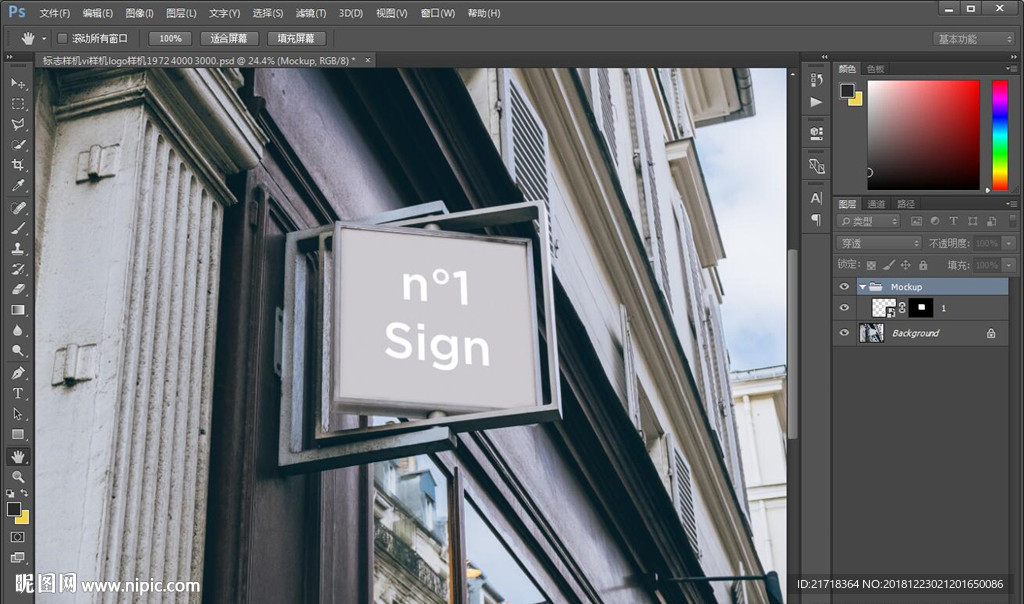
Task: Select the Eyedropper tool
Action: [18, 185]
